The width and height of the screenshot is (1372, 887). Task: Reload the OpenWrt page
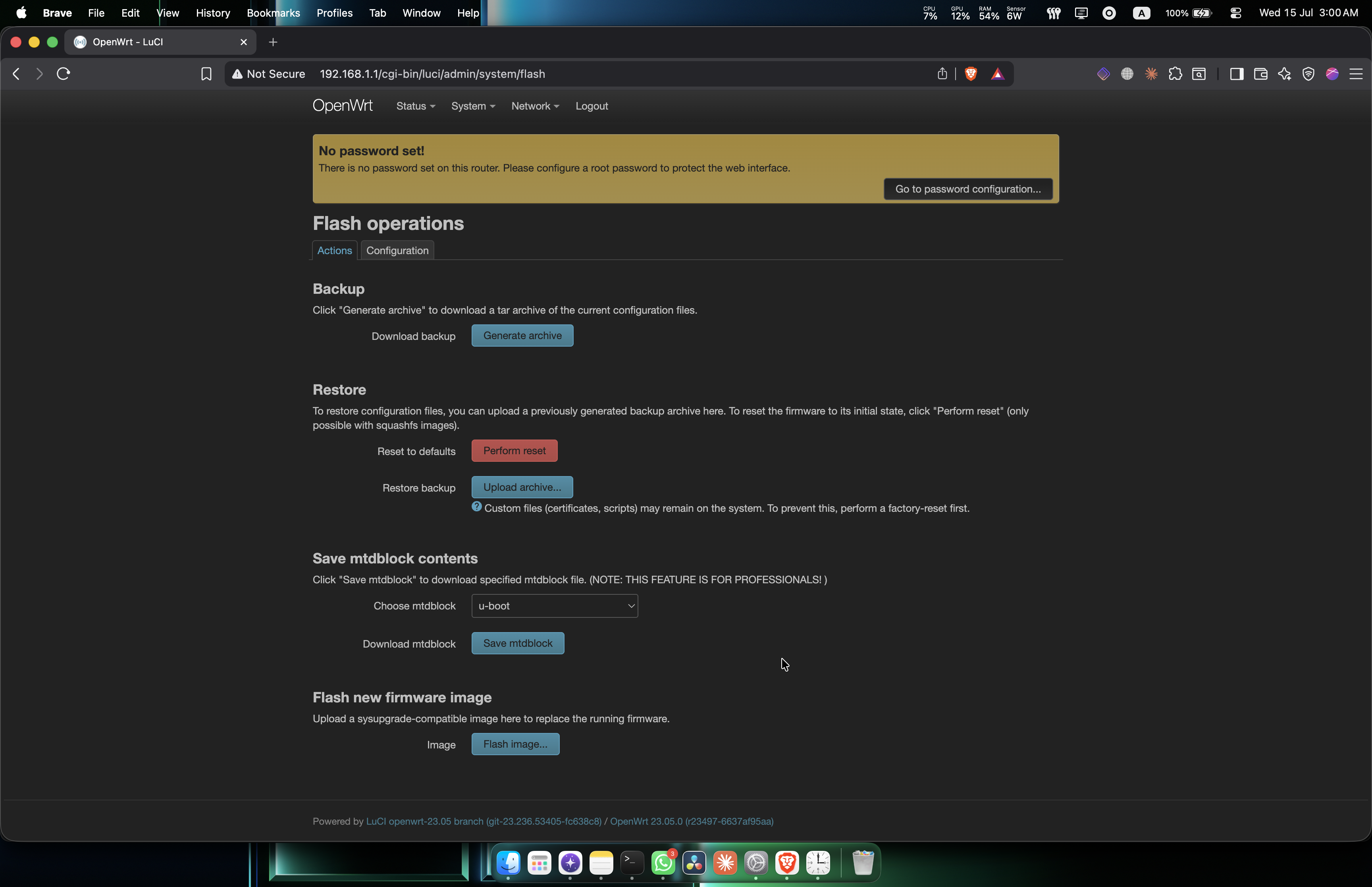point(64,74)
